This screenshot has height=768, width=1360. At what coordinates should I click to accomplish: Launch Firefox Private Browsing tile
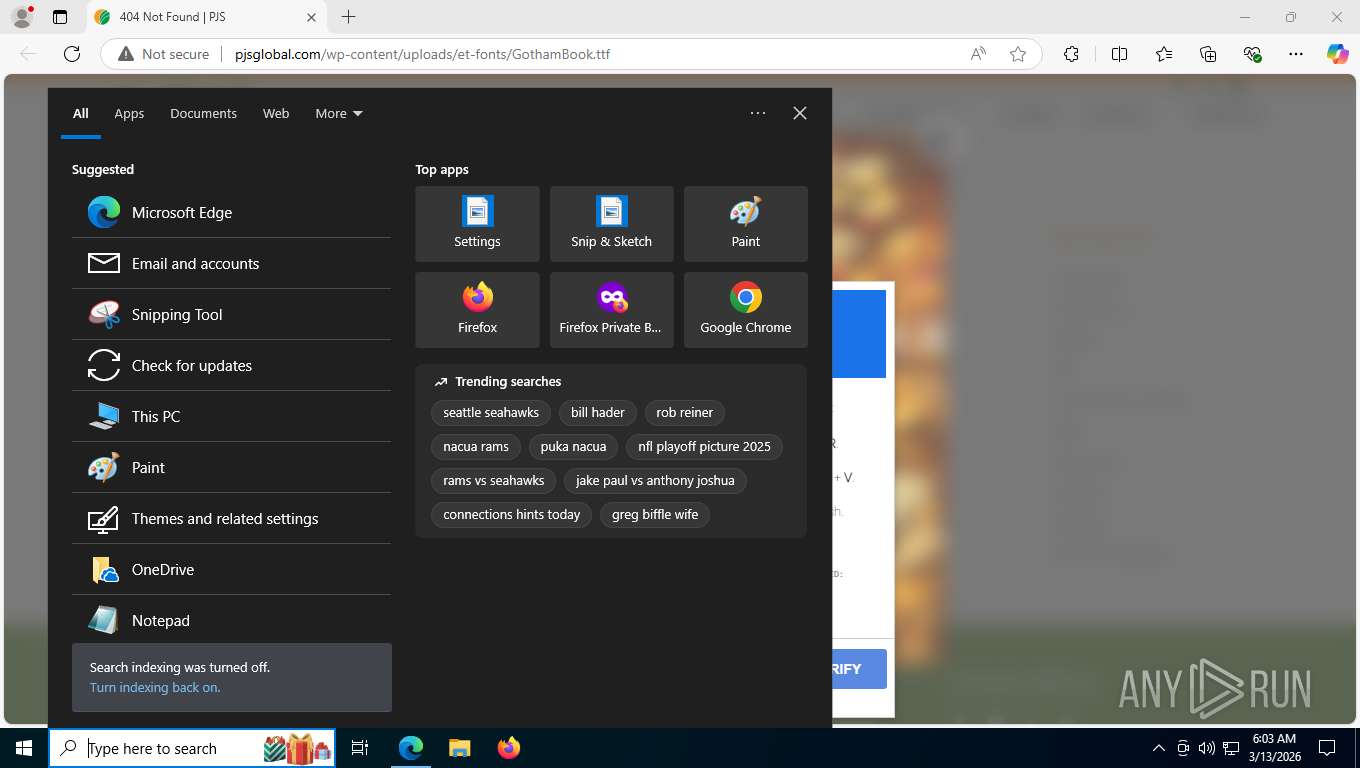pyautogui.click(x=611, y=310)
